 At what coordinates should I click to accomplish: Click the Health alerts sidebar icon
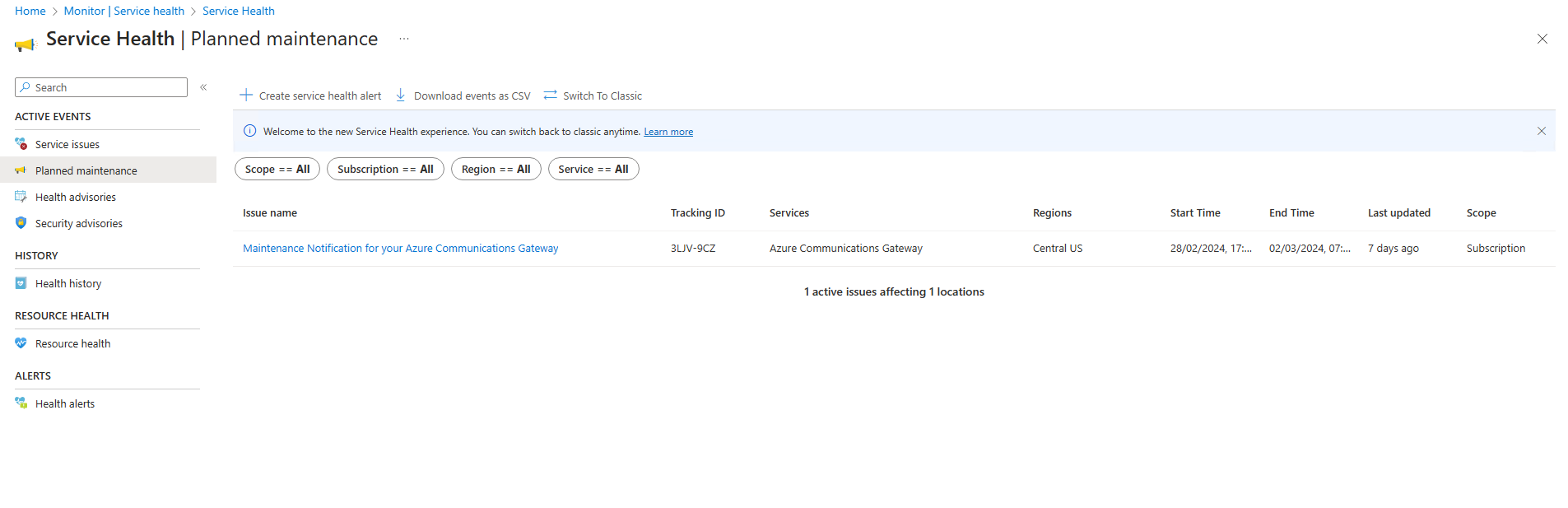pyautogui.click(x=21, y=403)
